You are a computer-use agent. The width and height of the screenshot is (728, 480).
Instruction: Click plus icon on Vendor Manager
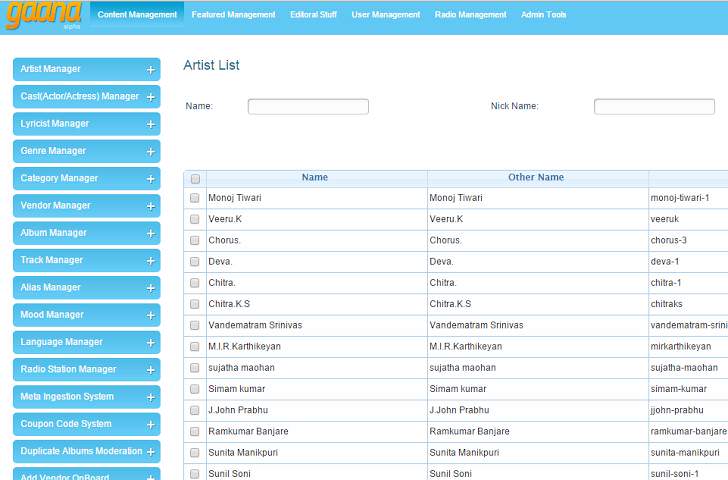[151, 206]
